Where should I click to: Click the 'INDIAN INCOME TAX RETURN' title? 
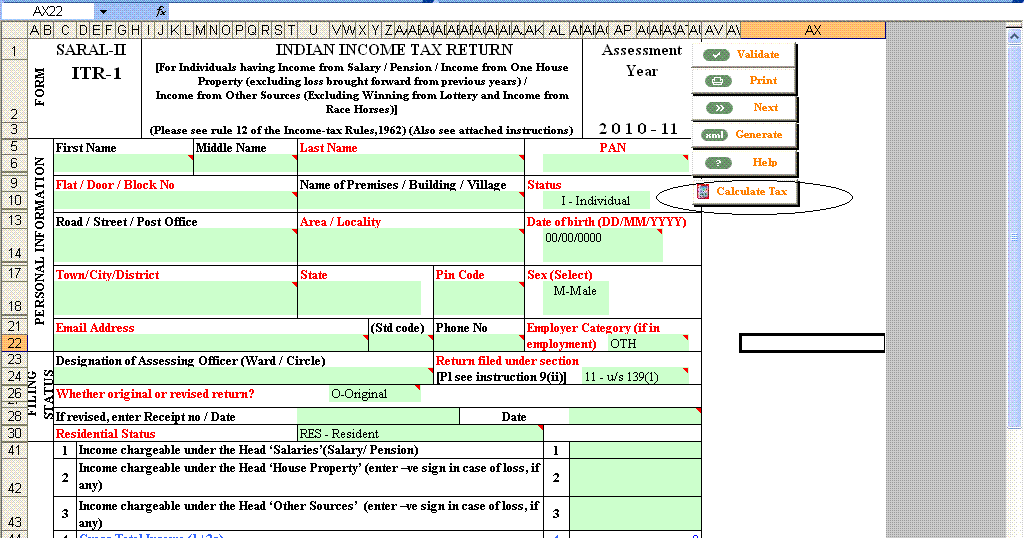point(394,50)
